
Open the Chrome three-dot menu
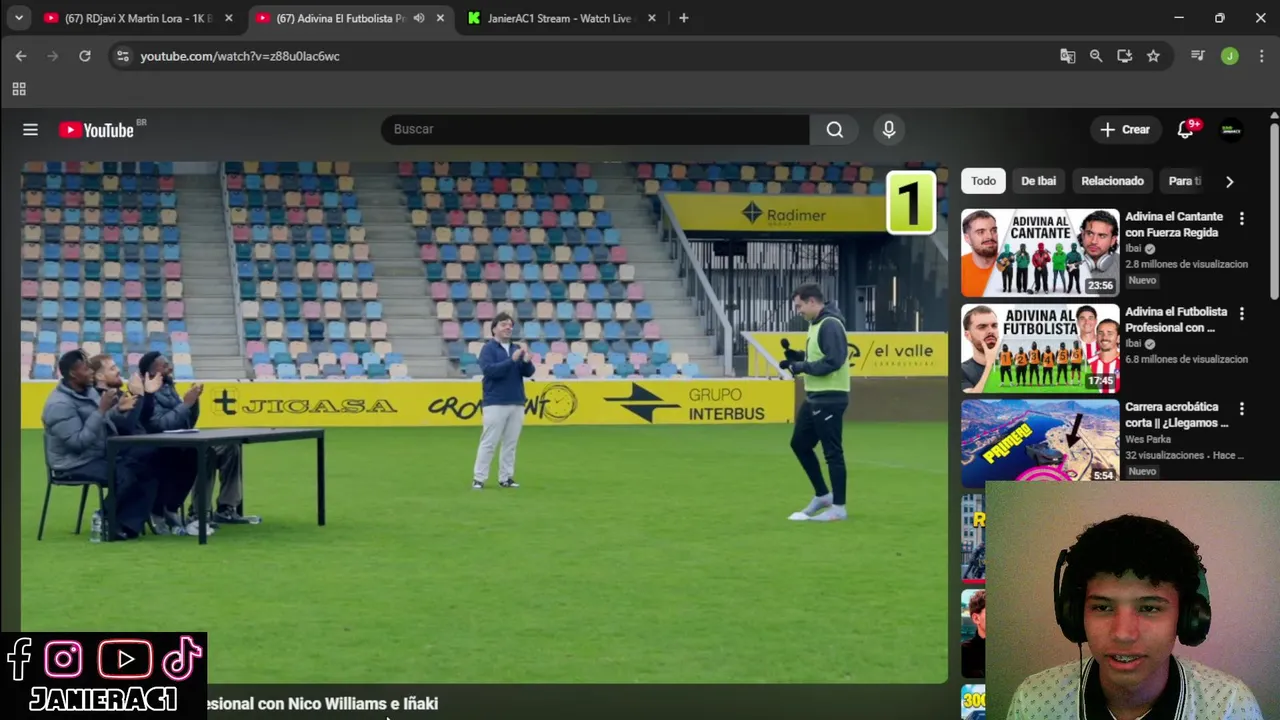(1262, 56)
